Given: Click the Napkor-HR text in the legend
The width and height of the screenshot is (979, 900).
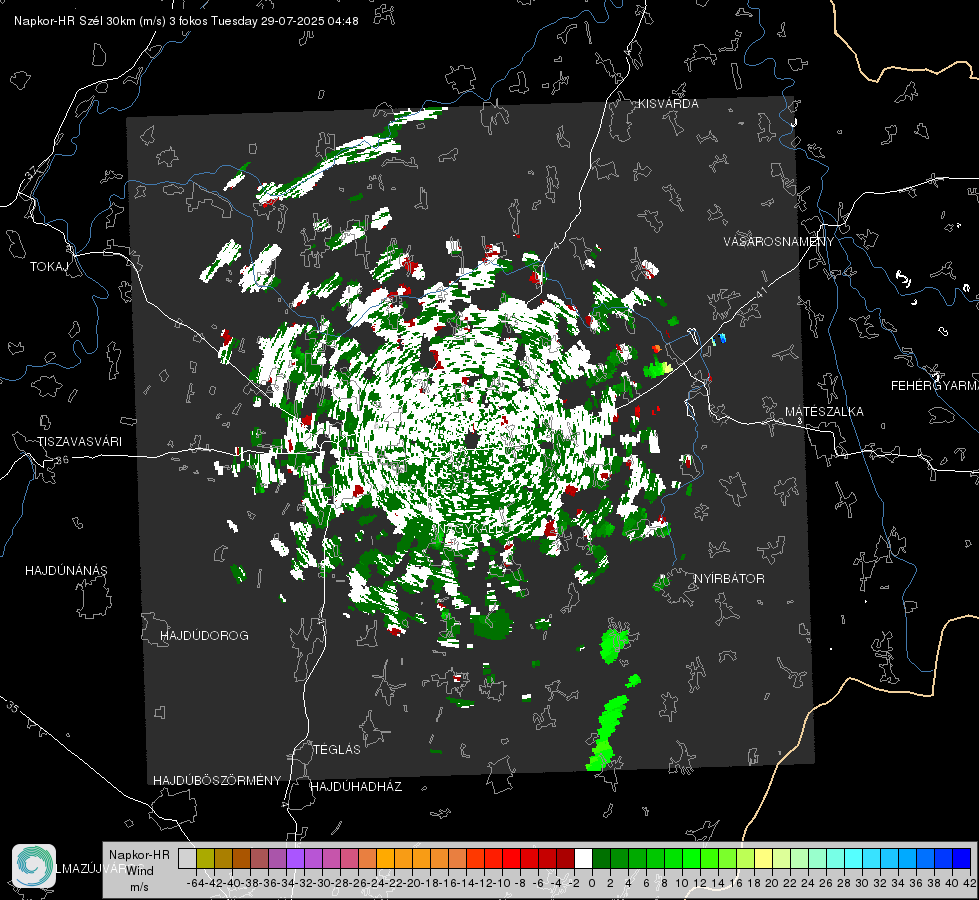Looking at the screenshot, I should (139, 855).
